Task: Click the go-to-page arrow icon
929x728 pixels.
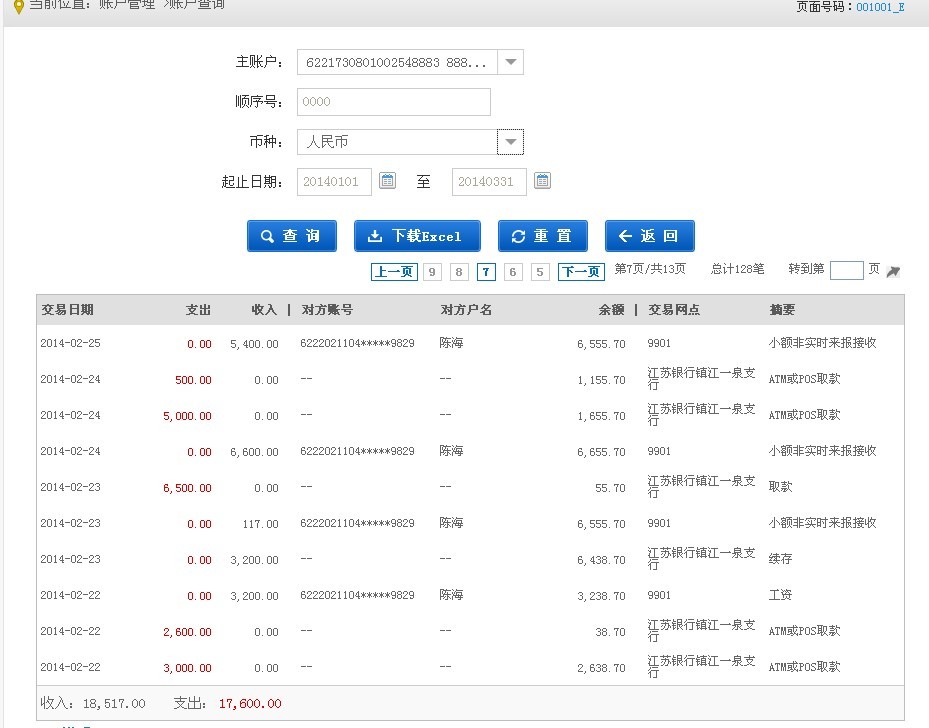Action: click(x=893, y=271)
